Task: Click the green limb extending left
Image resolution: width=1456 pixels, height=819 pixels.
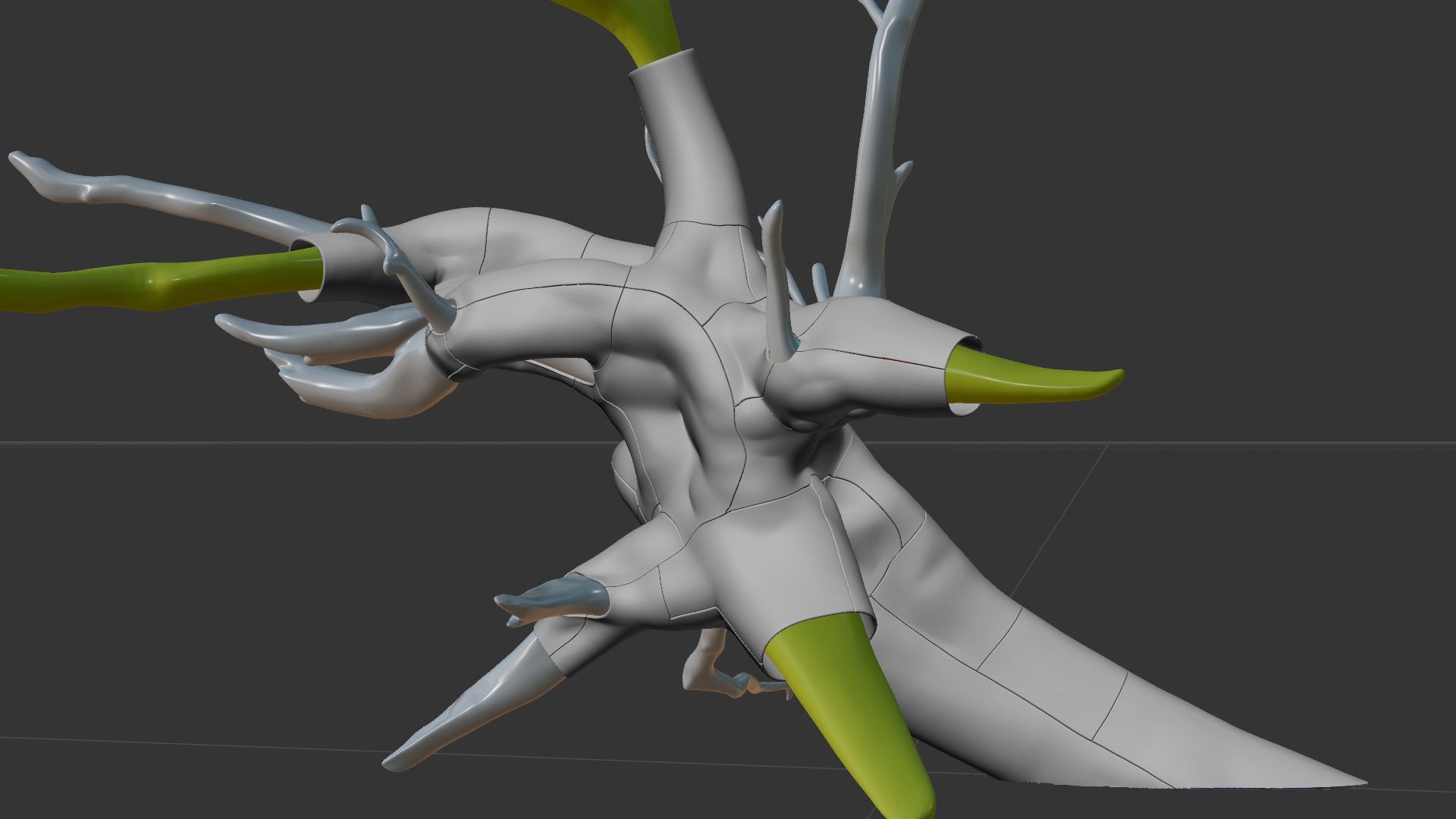Action: pos(152,284)
